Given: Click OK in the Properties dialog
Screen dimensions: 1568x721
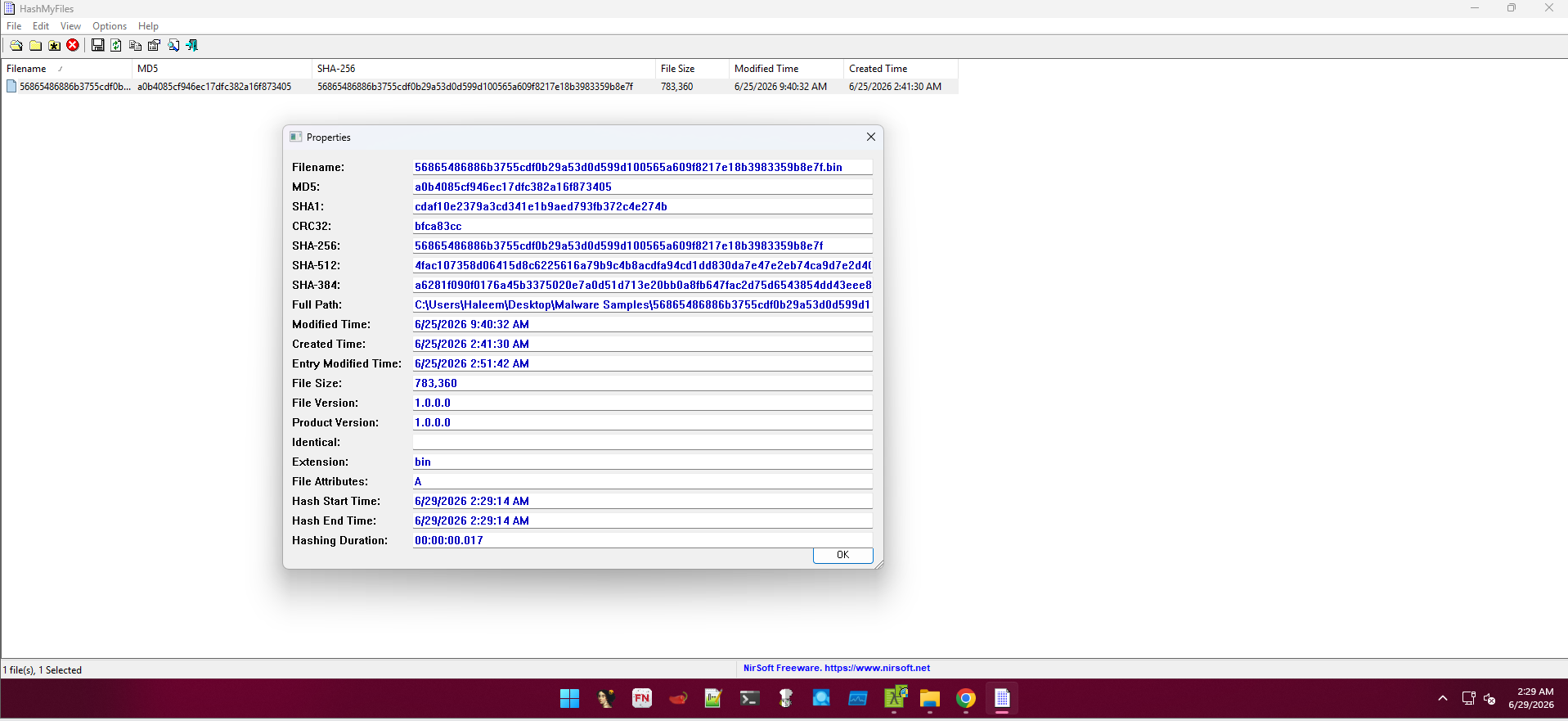Looking at the screenshot, I should click(842, 555).
